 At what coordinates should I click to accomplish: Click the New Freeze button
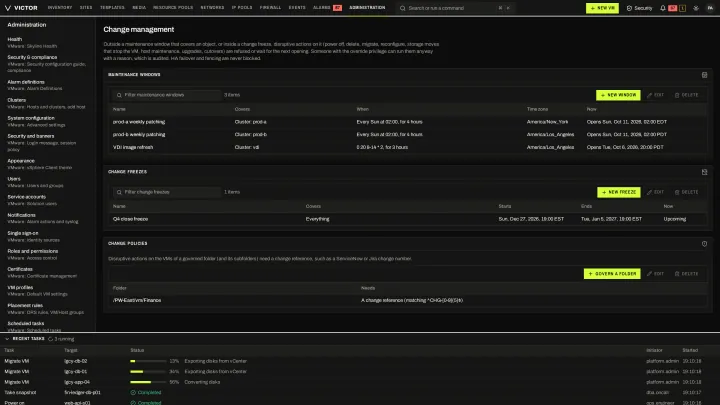pos(619,192)
